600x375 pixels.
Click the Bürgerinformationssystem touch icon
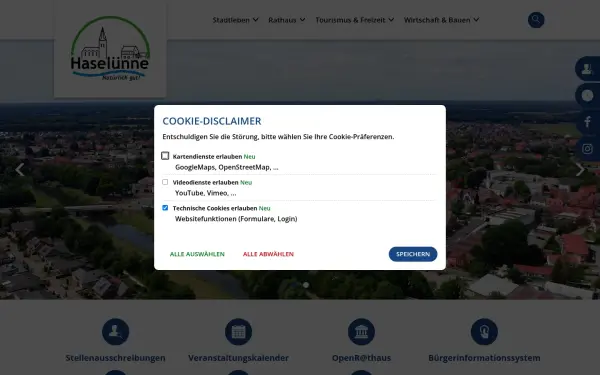point(484,332)
